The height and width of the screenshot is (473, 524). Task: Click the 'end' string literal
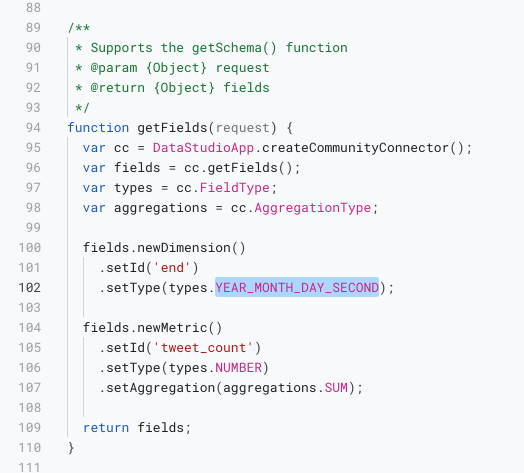[172, 268]
